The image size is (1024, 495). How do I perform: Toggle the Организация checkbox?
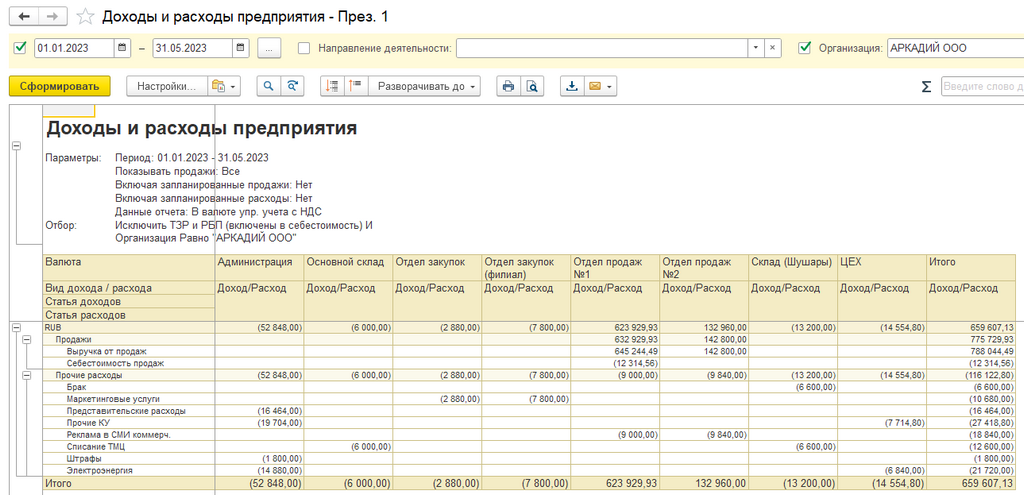click(x=805, y=47)
